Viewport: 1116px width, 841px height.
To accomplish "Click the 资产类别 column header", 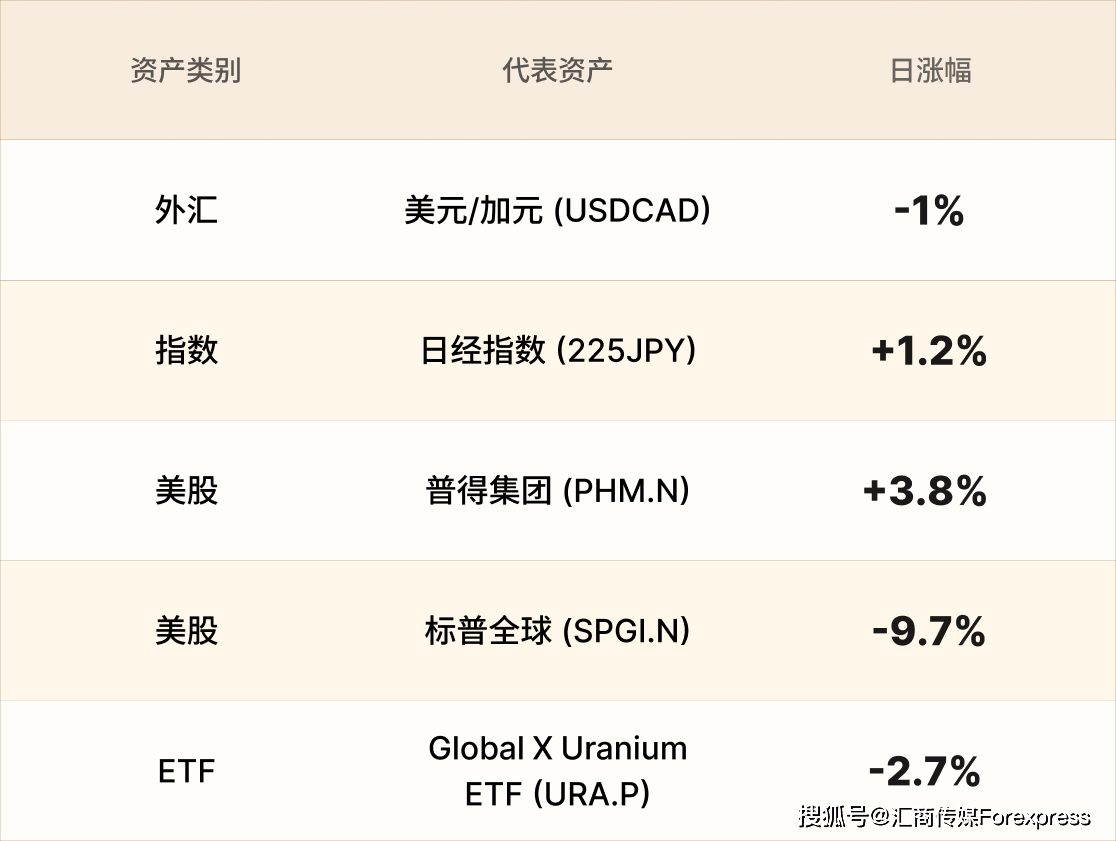I will (186, 71).
